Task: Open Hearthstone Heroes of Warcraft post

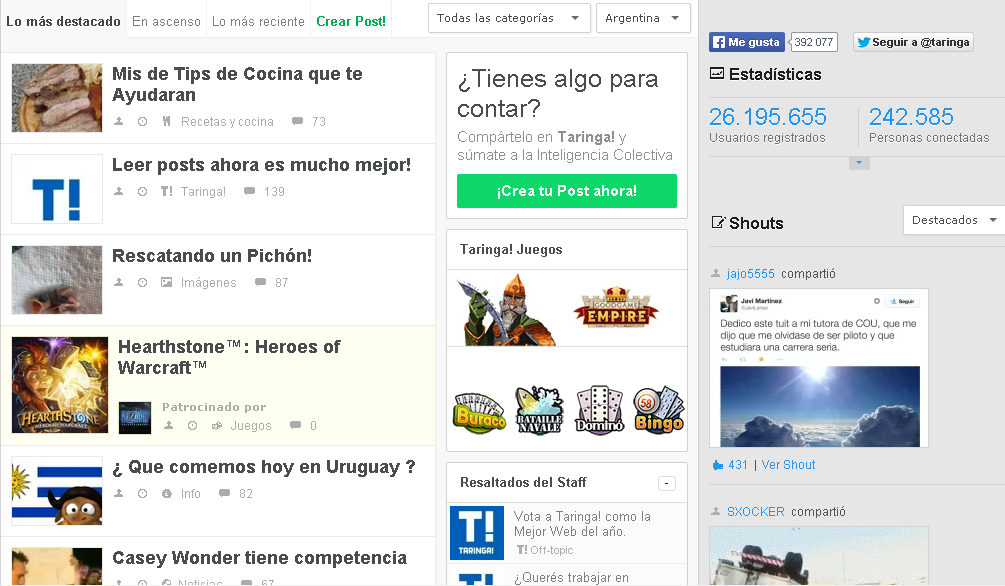Action: tap(229, 357)
